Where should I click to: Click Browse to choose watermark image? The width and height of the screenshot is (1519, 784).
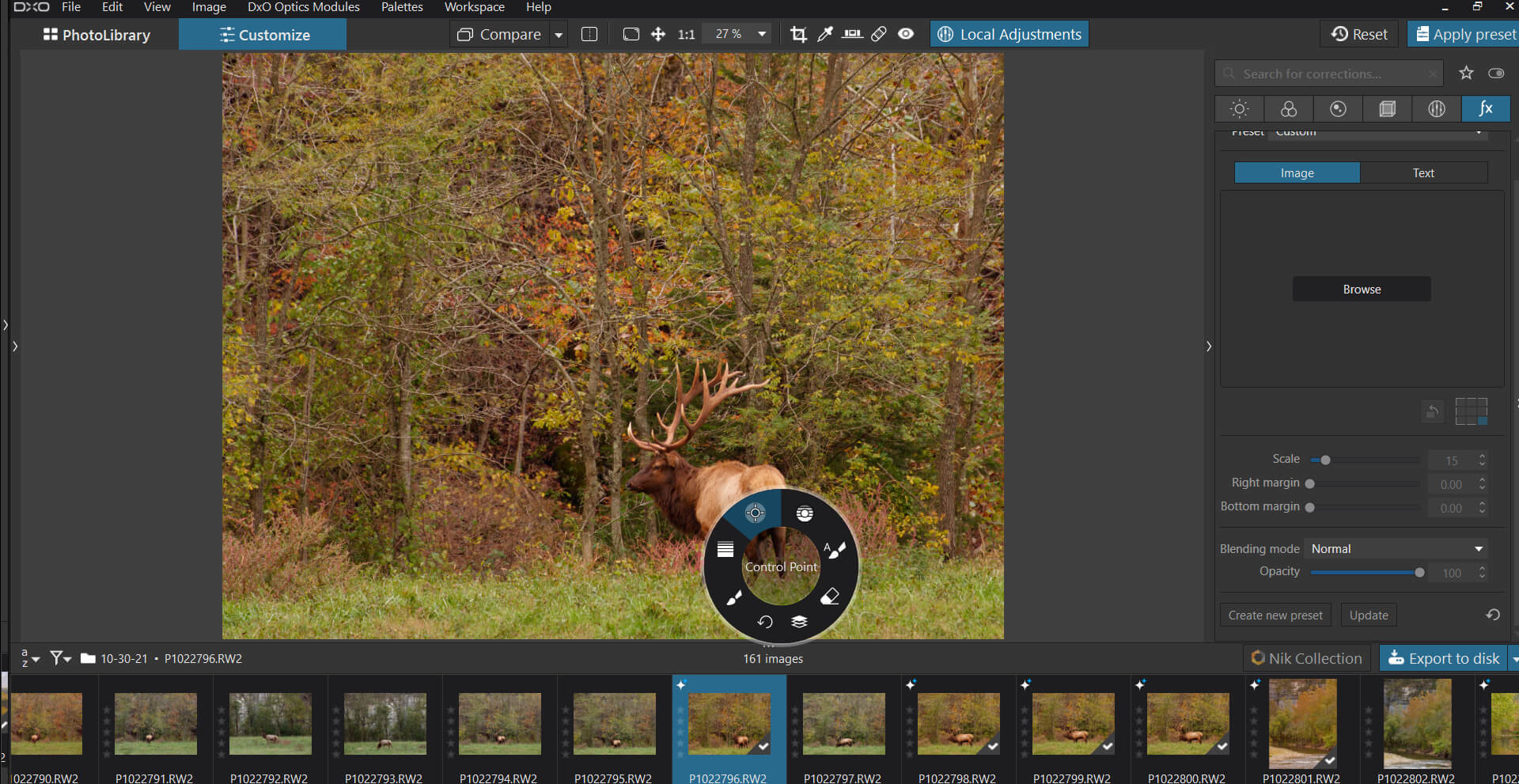(1362, 290)
